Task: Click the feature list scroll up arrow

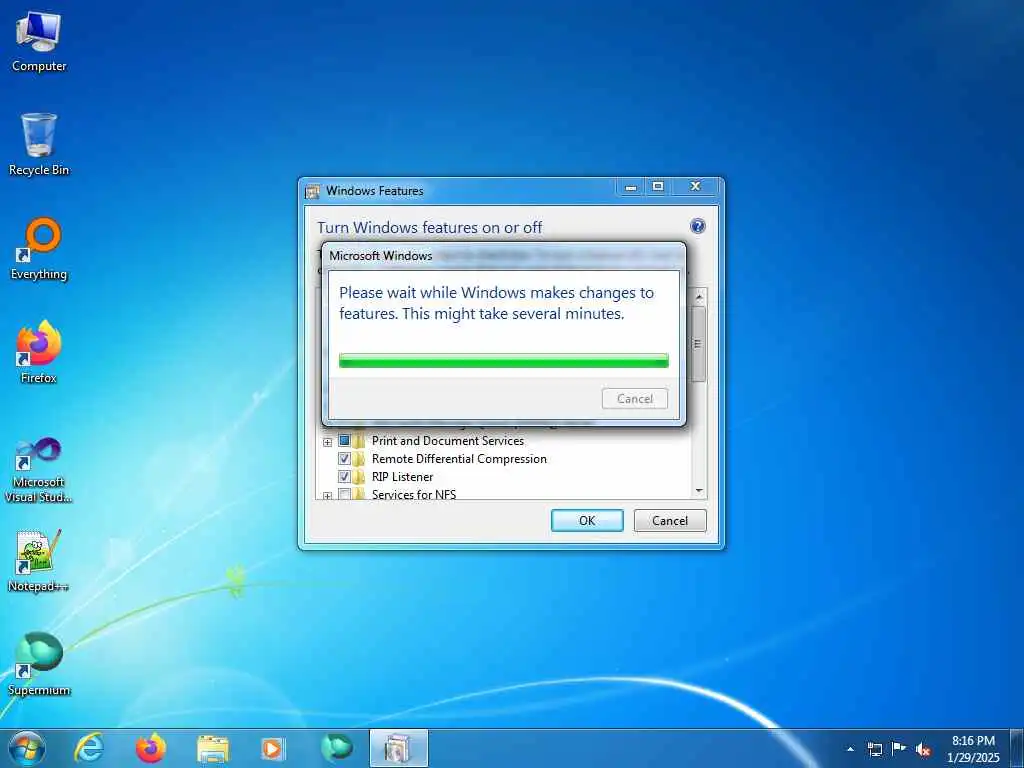Action: tap(699, 297)
